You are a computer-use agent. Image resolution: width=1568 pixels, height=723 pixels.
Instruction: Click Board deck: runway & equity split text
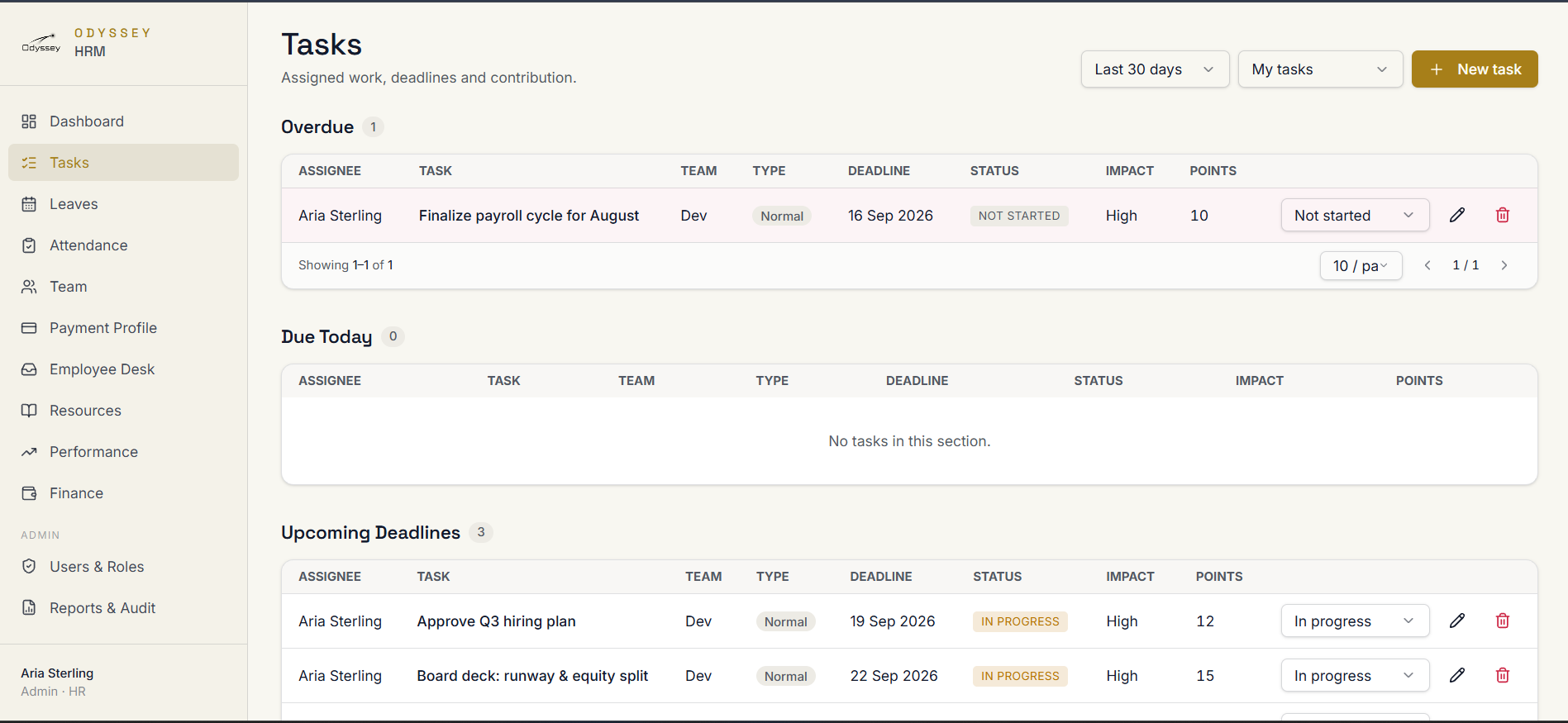click(532, 676)
